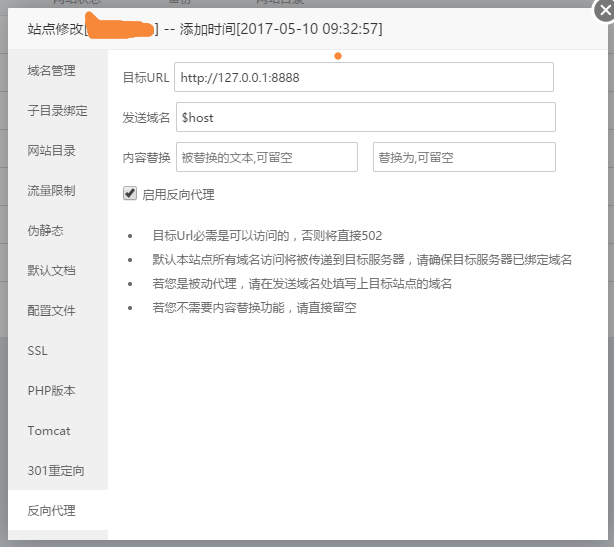This screenshot has height=547, width=614.
Task: Go to 流量限制 settings
Action: (52, 191)
